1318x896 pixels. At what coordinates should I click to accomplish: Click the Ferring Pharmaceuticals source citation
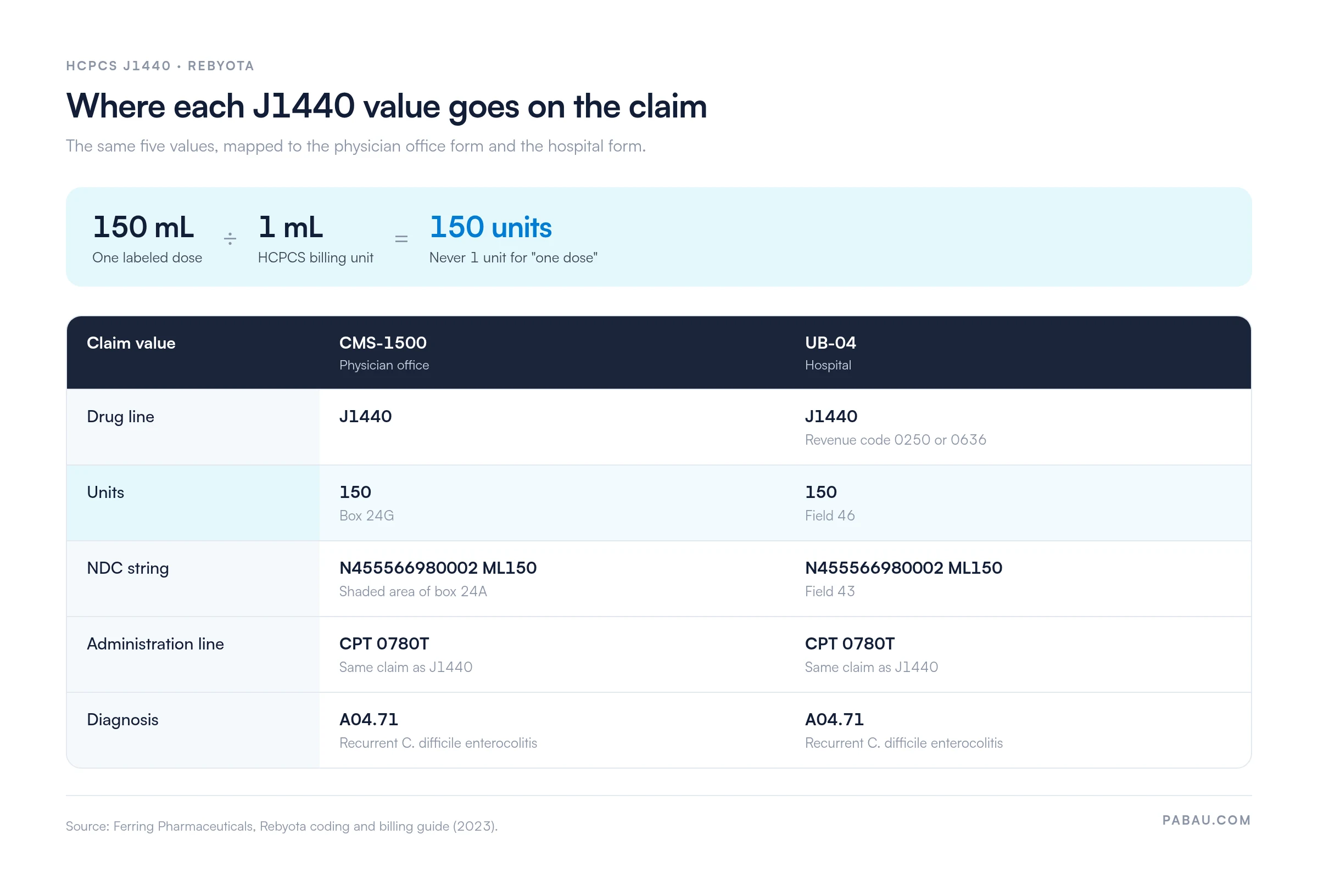tap(282, 826)
